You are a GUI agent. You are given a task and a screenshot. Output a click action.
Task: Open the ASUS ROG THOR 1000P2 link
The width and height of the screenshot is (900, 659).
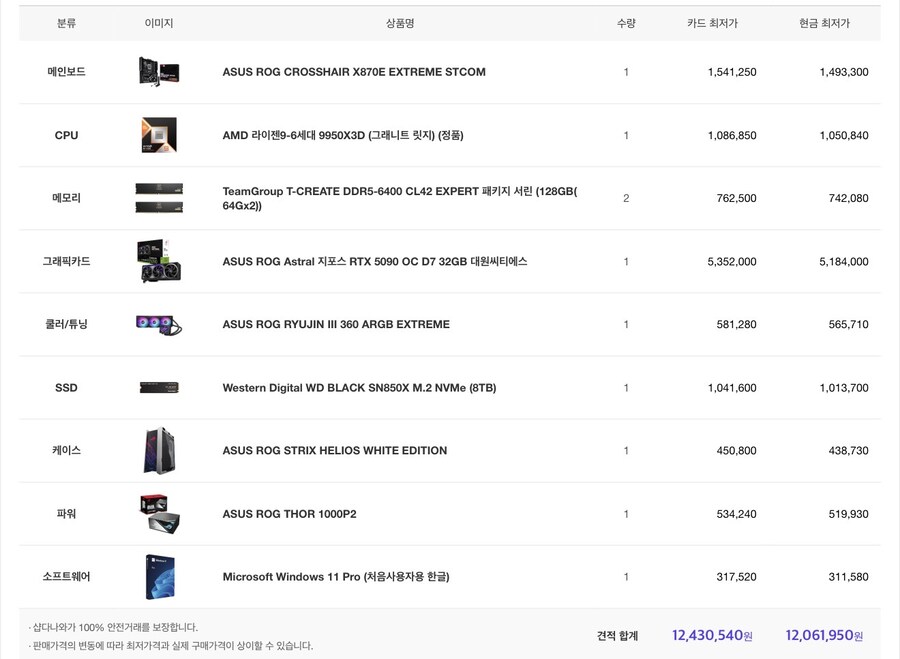pyautogui.click(x=289, y=514)
